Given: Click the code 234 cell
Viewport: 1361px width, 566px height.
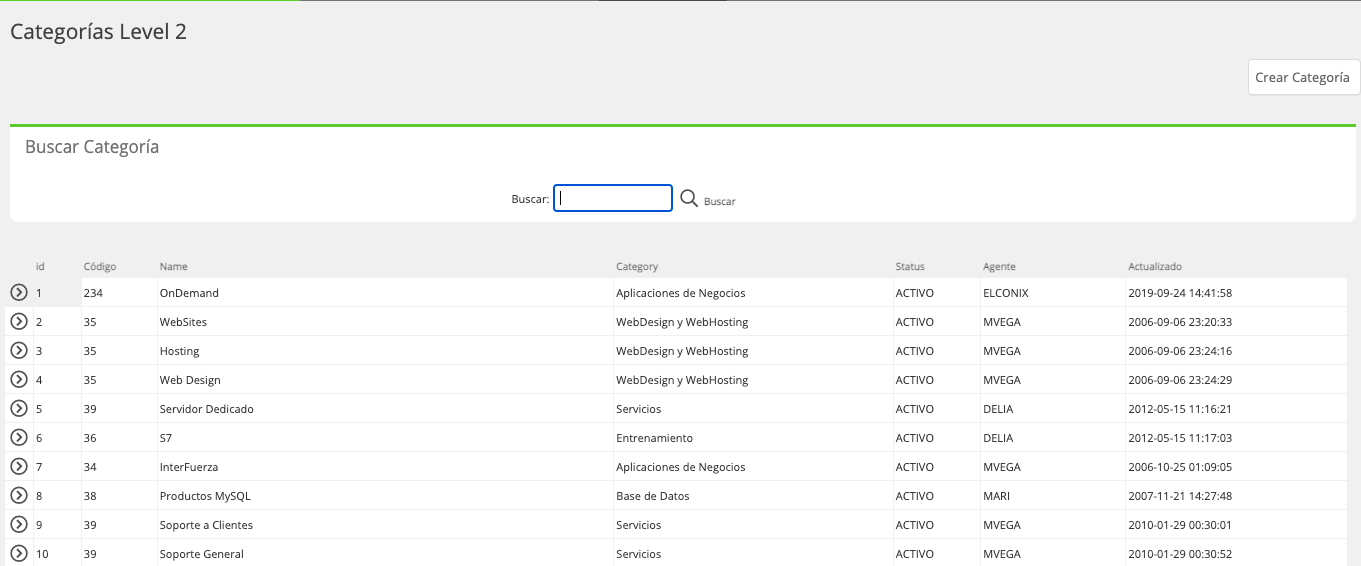Looking at the screenshot, I should point(119,293).
